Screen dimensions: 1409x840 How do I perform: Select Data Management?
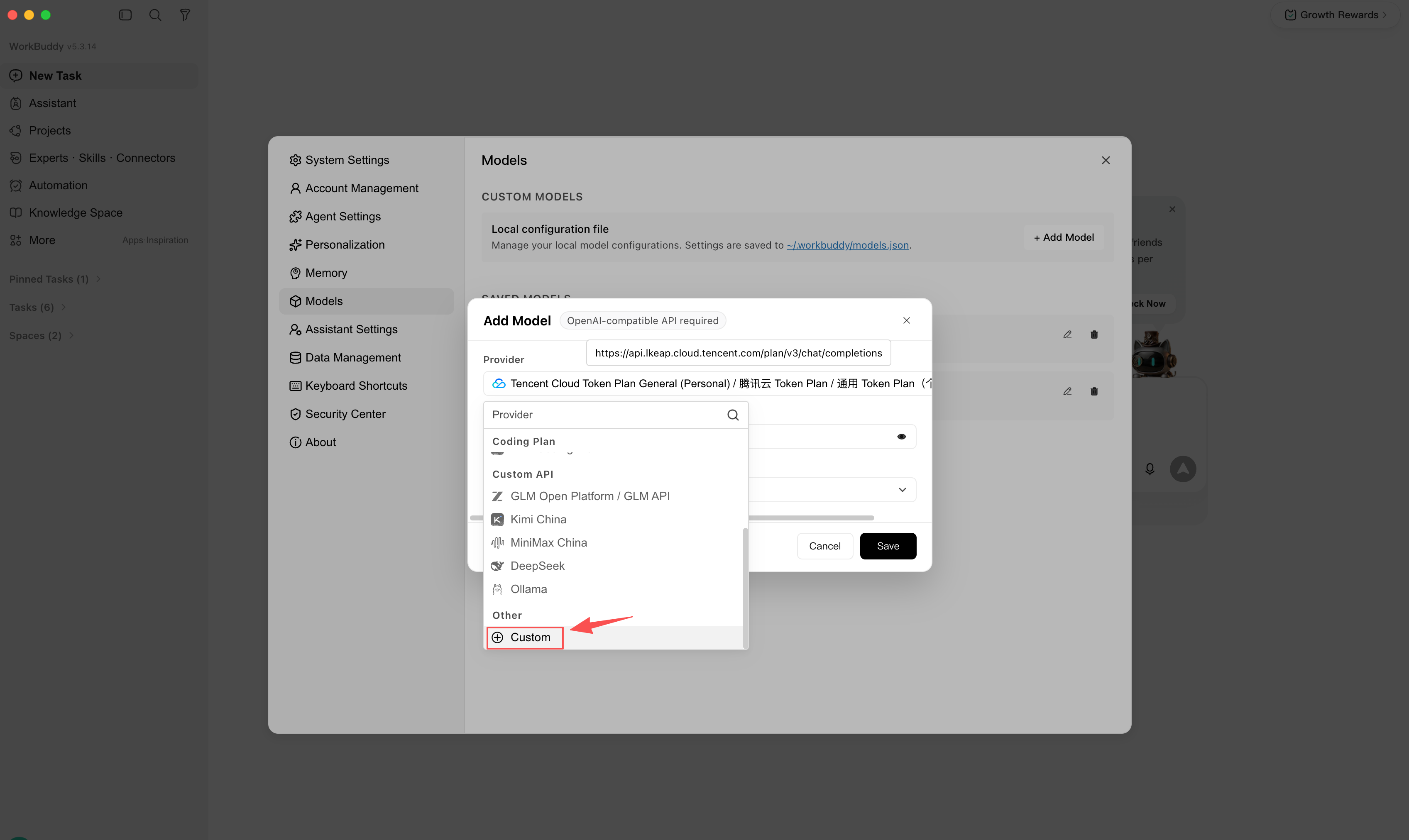pyautogui.click(x=366, y=358)
